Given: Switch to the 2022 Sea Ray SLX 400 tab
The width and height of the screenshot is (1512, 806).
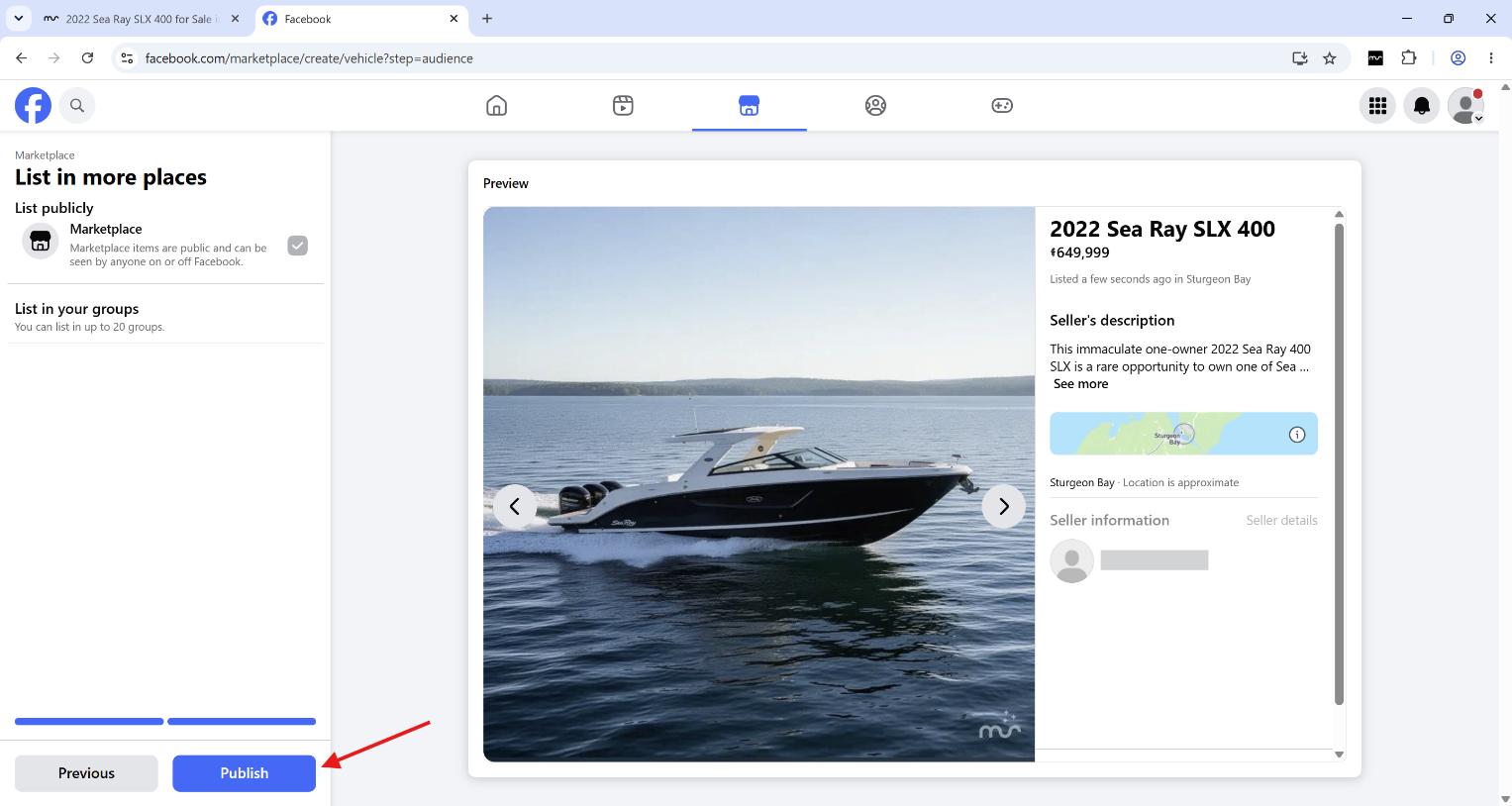Looking at the screenshot, I should (142, 19).
